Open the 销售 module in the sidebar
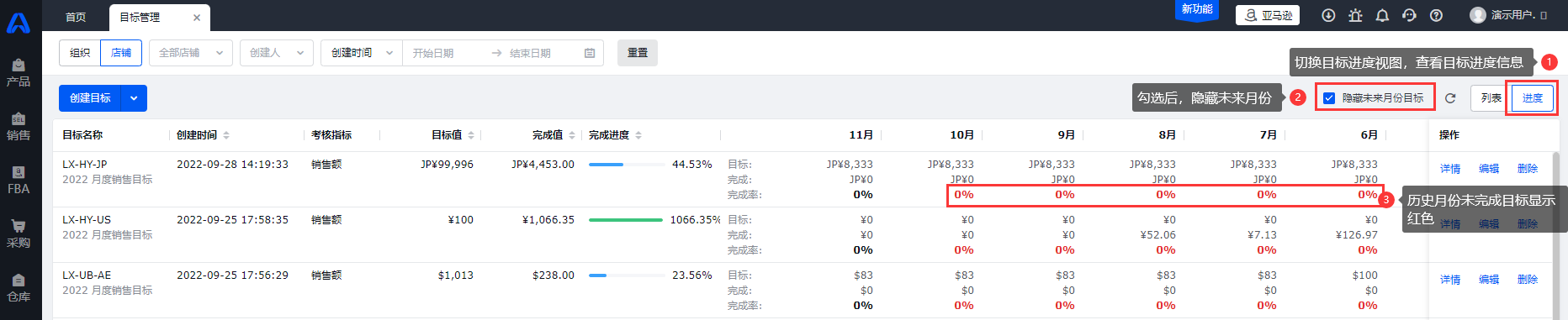This screenshot has height=320, width=1568. [x=19, y=127]
